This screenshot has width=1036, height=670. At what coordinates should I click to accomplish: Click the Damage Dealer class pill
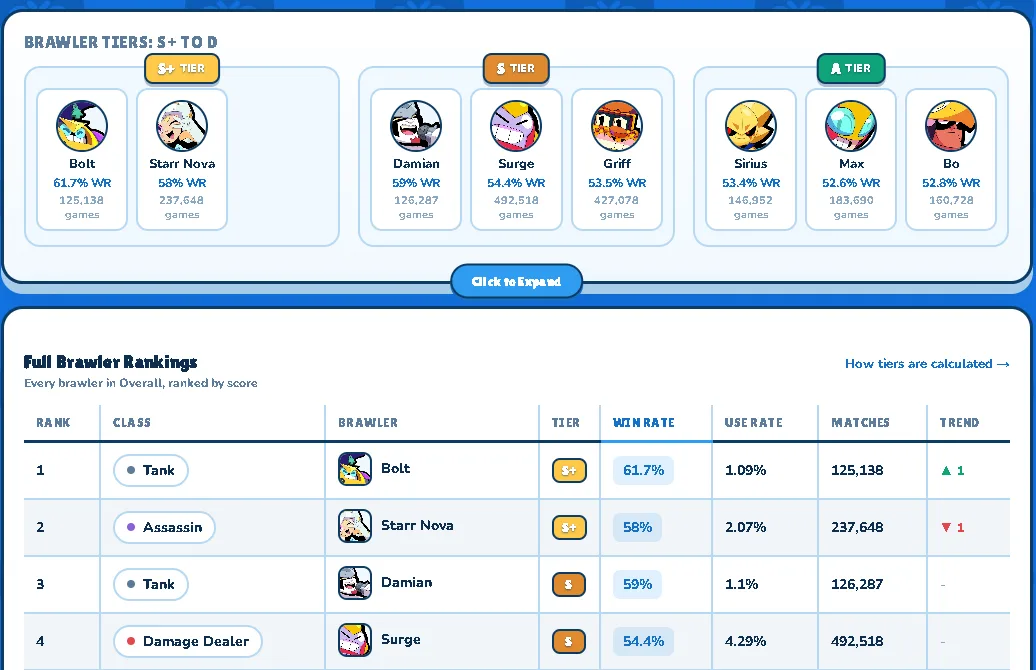coord(188,641)
